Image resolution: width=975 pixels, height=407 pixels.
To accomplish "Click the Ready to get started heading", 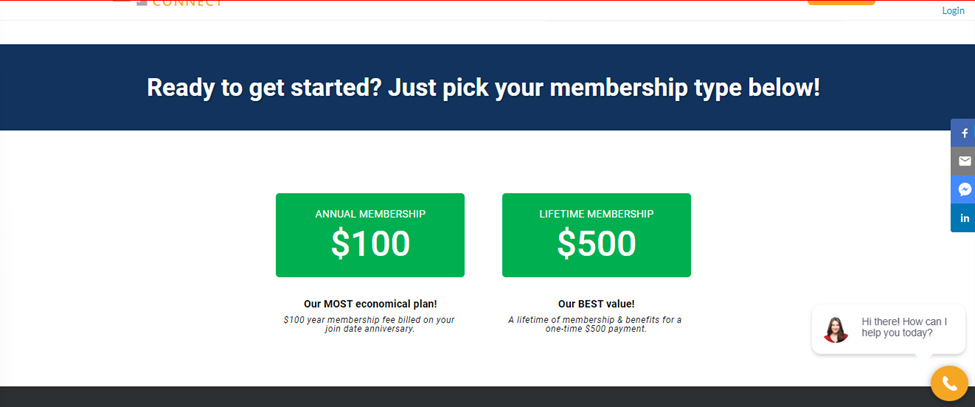I will (x=483, y=88).
